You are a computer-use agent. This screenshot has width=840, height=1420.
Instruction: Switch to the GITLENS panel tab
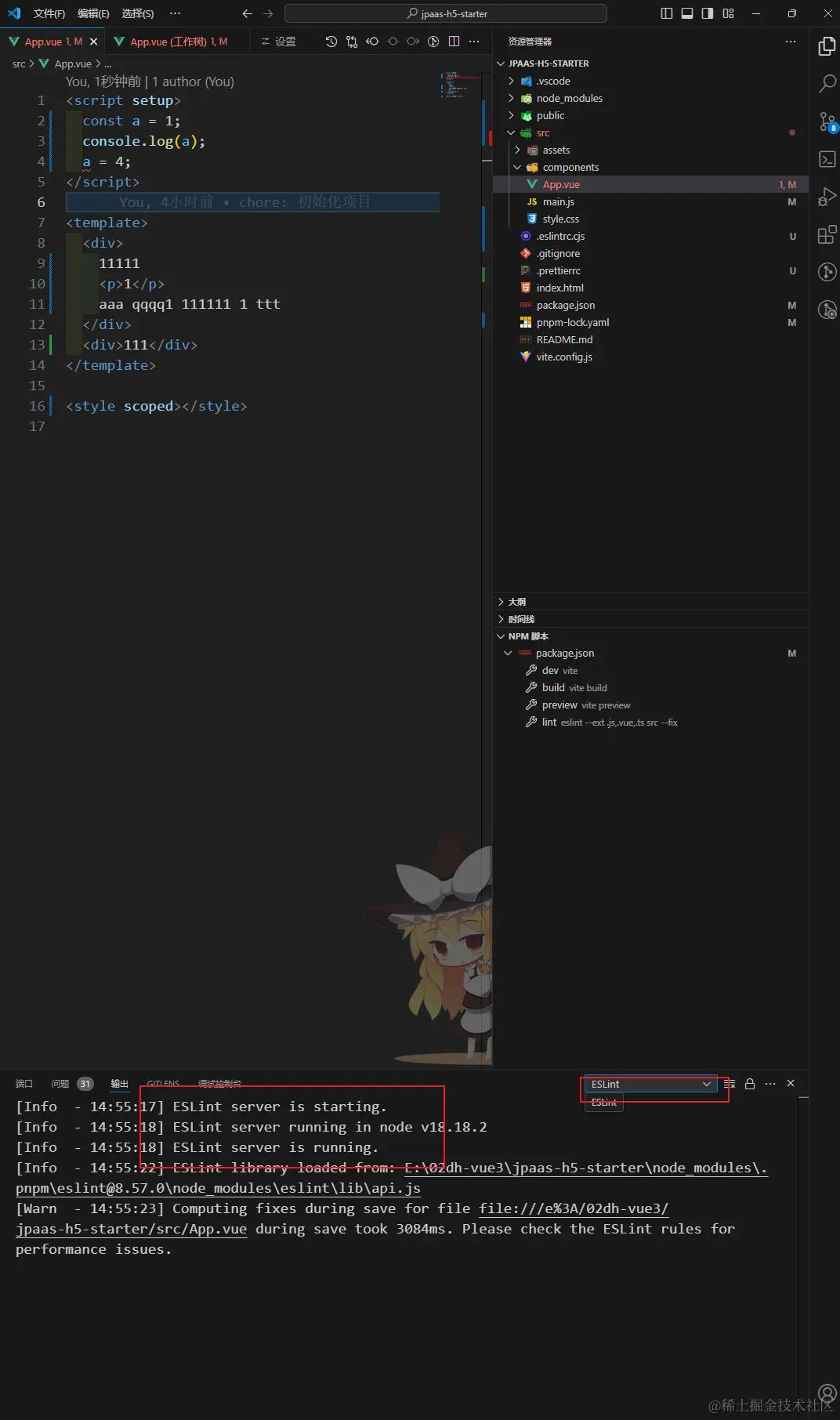click(x=163, y=1084)
